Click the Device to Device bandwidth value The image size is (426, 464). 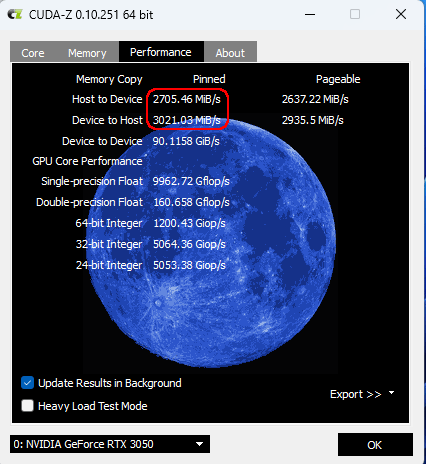(186, 141)
